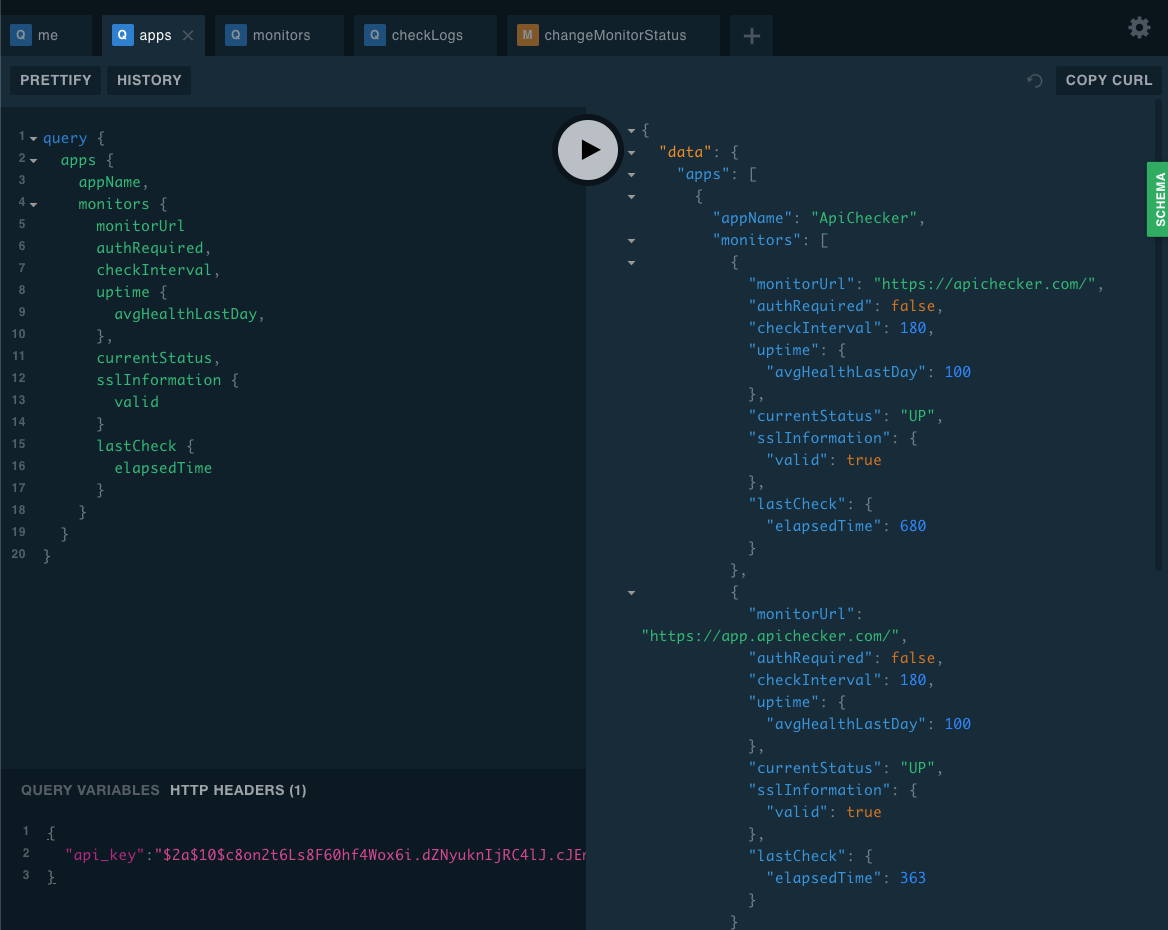The width and height of the screenshot is (1168, 930).
Task: Fold the monitors block on line 4
Action: coord(33,204)
